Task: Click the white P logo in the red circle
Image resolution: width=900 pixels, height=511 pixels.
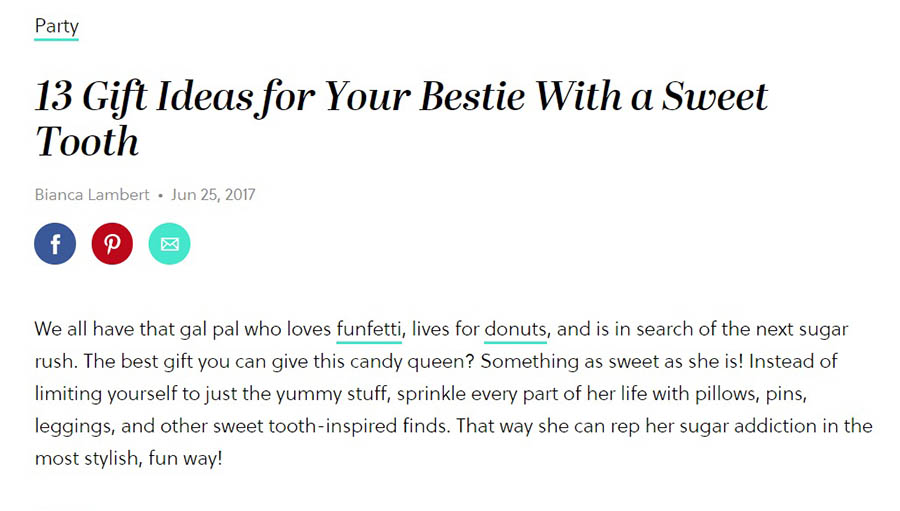Action: 112,244
